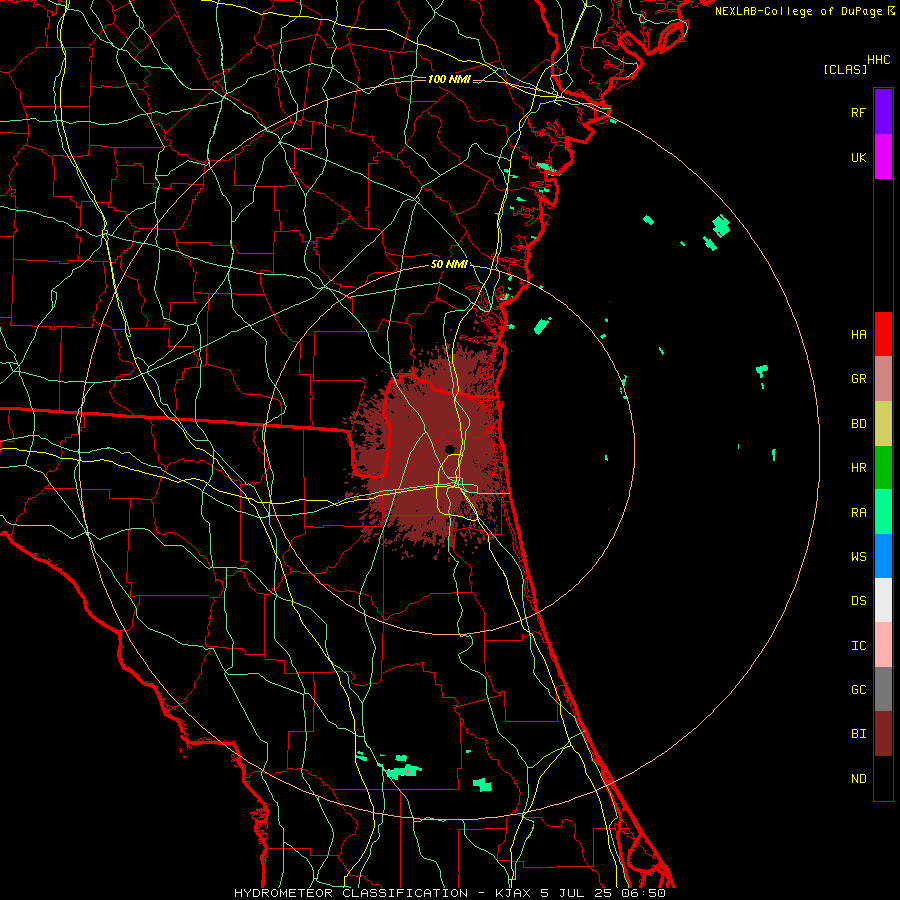Click the HHC product code text

(x=879, y=60)
